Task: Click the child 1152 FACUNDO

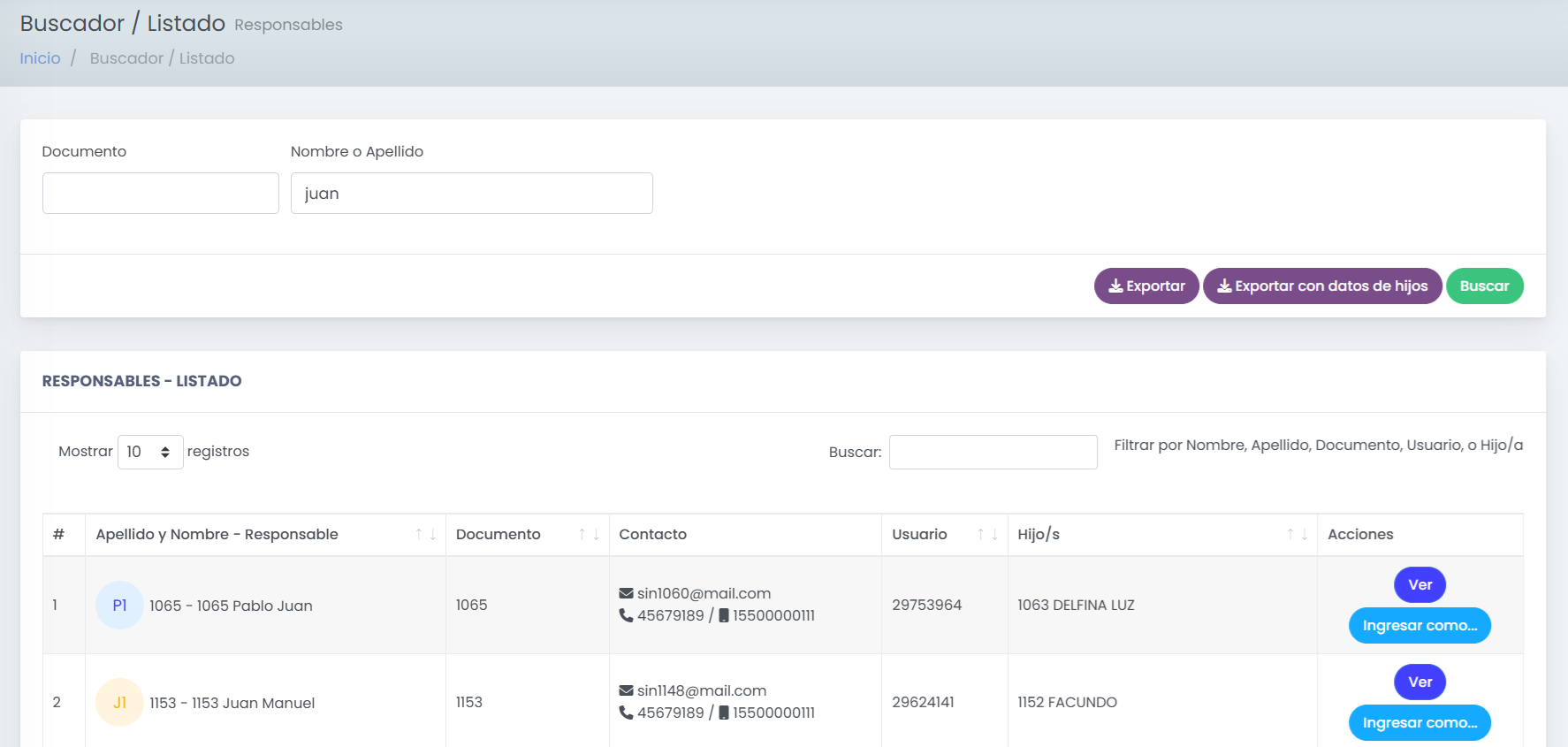Action: click(1067, 702)
